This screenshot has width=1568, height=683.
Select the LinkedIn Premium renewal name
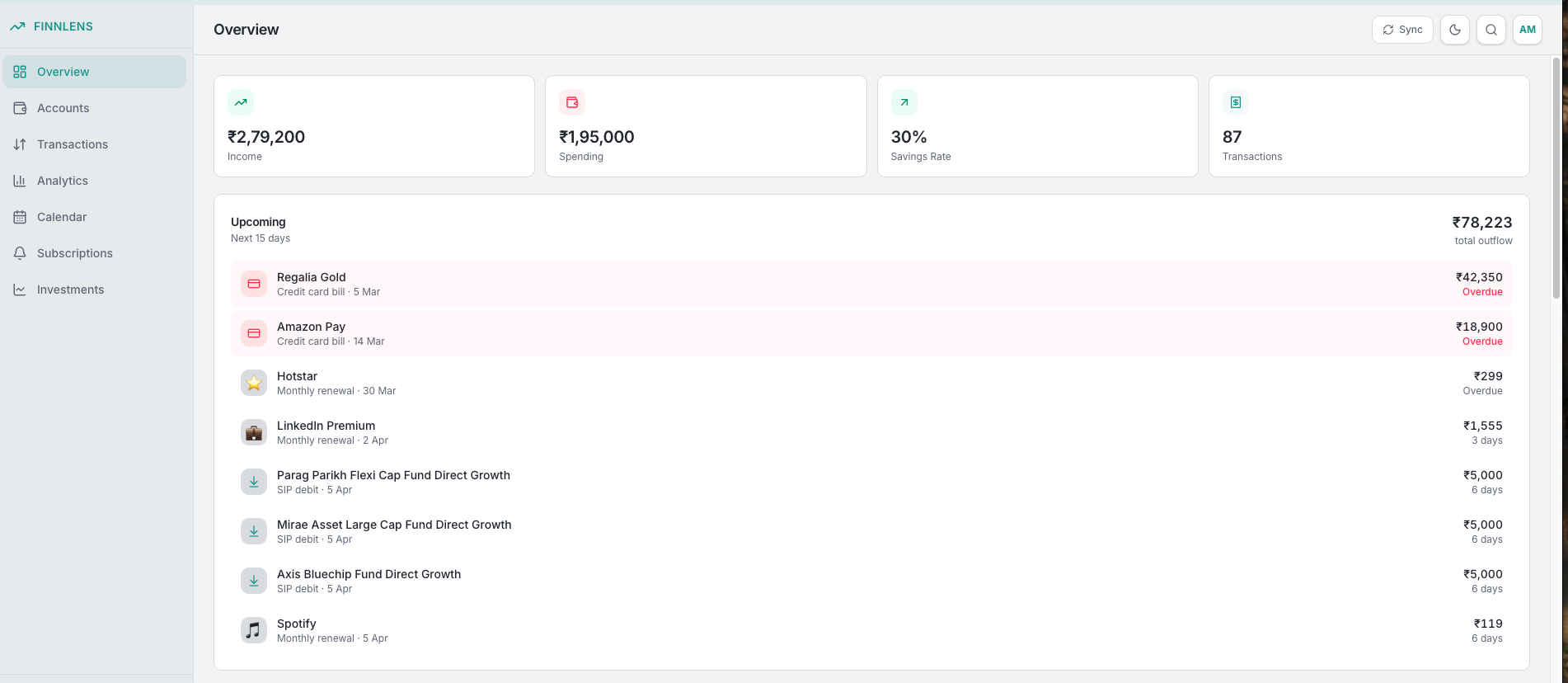(326, 426)
